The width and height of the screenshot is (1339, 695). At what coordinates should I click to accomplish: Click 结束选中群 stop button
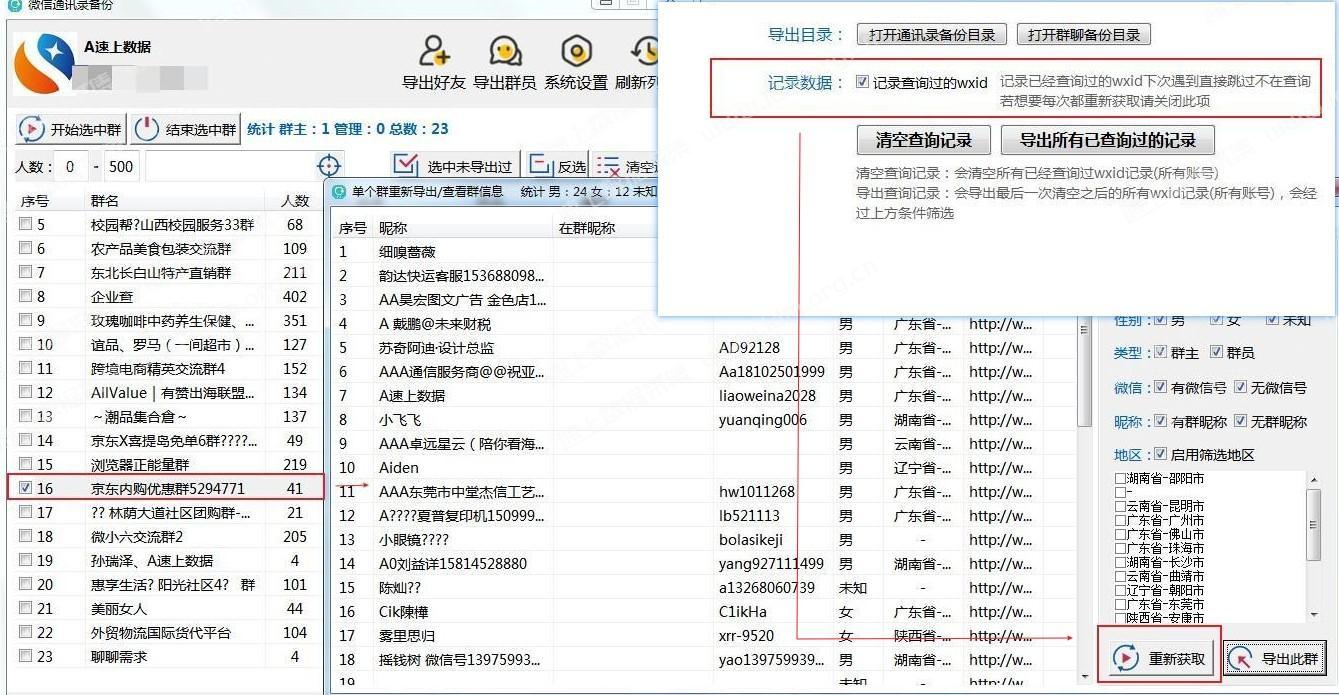click(187, 129)
